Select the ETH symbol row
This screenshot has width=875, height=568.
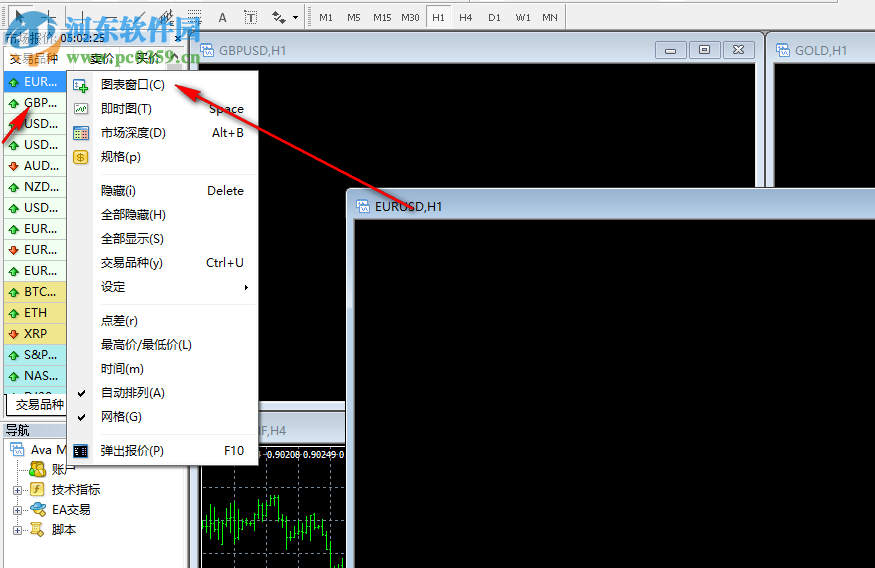35,312
